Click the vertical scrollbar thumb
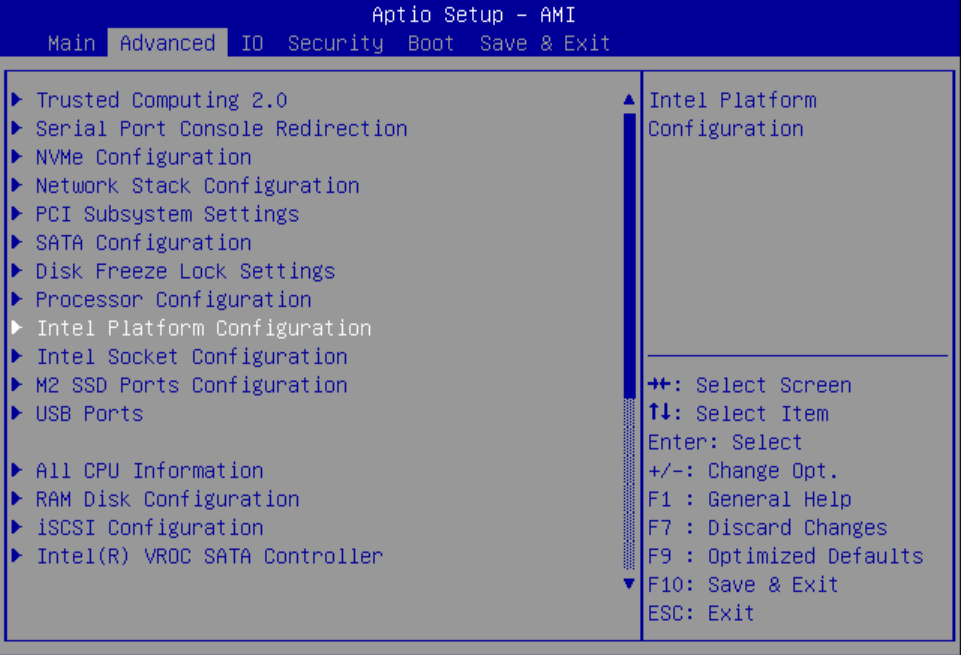Viewport: 961px width, 655px height. coord(629,255)
